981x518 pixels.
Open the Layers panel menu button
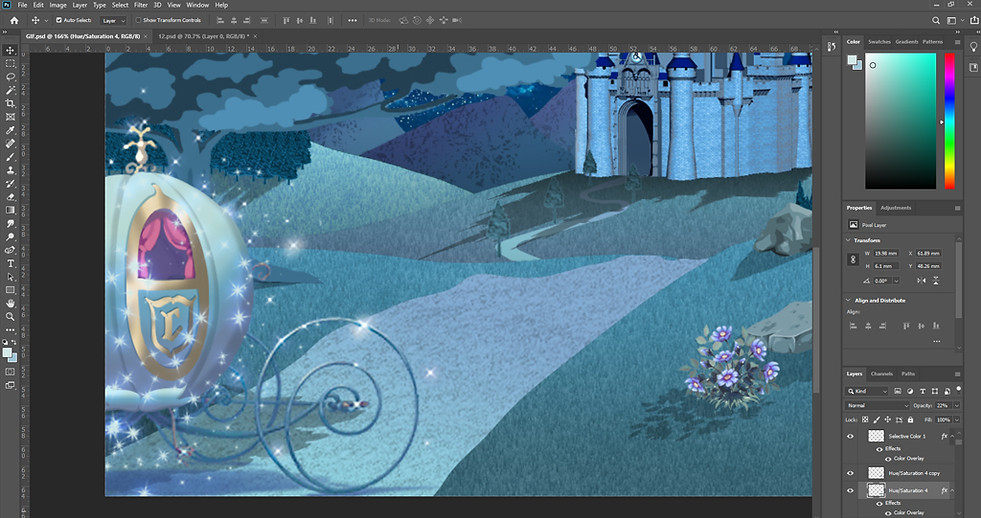(x=957, y=374)
